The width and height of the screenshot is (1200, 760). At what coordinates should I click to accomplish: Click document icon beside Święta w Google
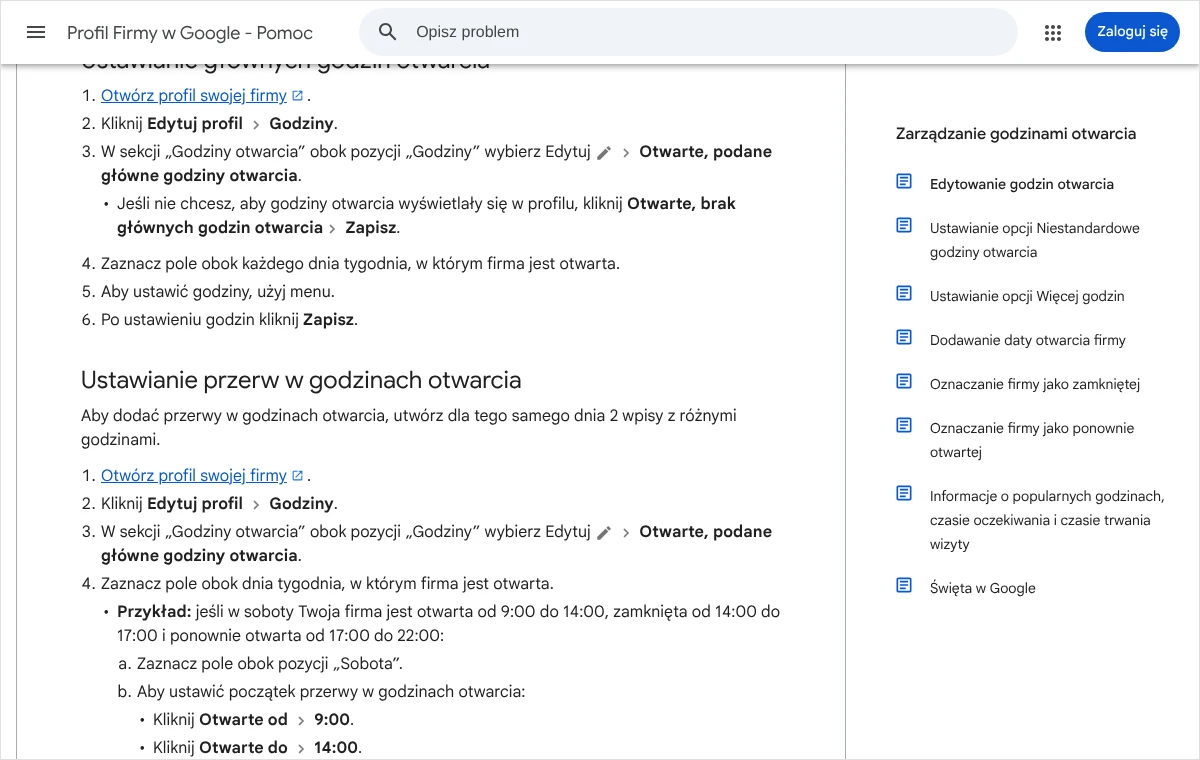tap(904, 586)
